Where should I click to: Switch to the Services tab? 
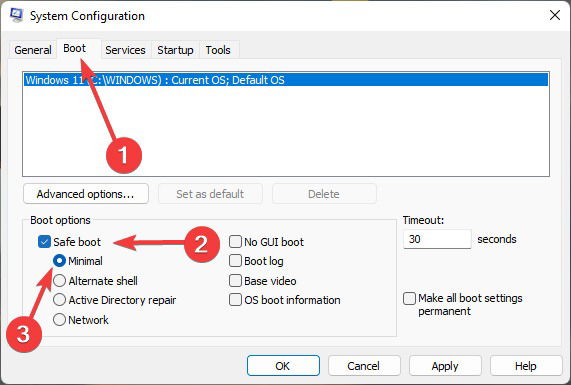(125, 50)
